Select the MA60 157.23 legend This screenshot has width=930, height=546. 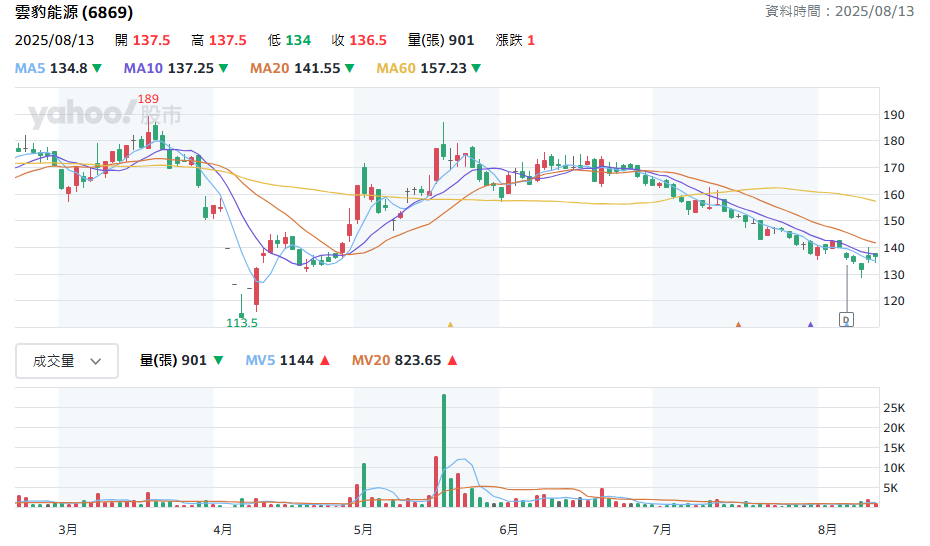pyautogui.click(x=428, y=68)
